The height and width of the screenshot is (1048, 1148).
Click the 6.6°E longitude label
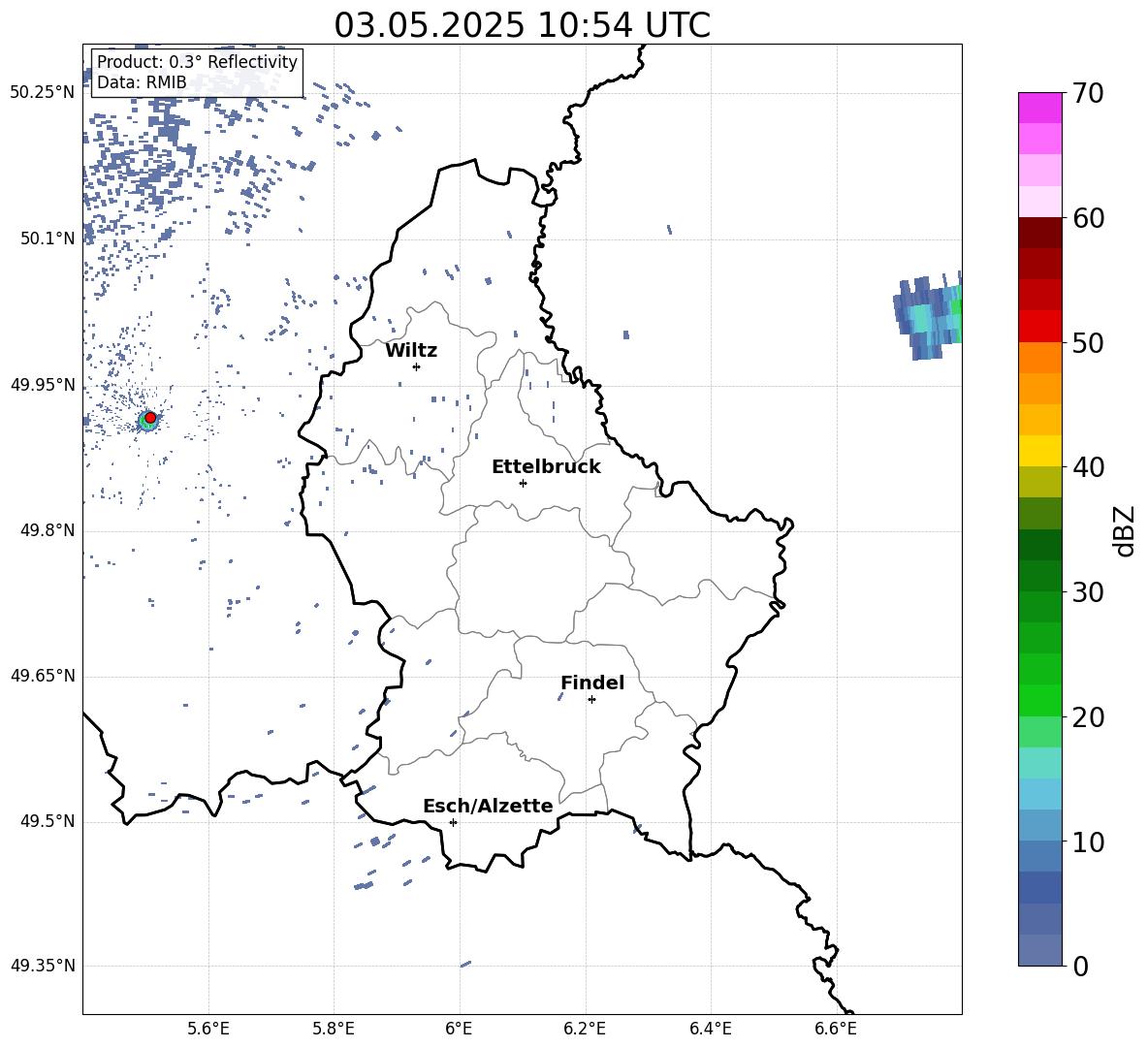pos(836,1029)
